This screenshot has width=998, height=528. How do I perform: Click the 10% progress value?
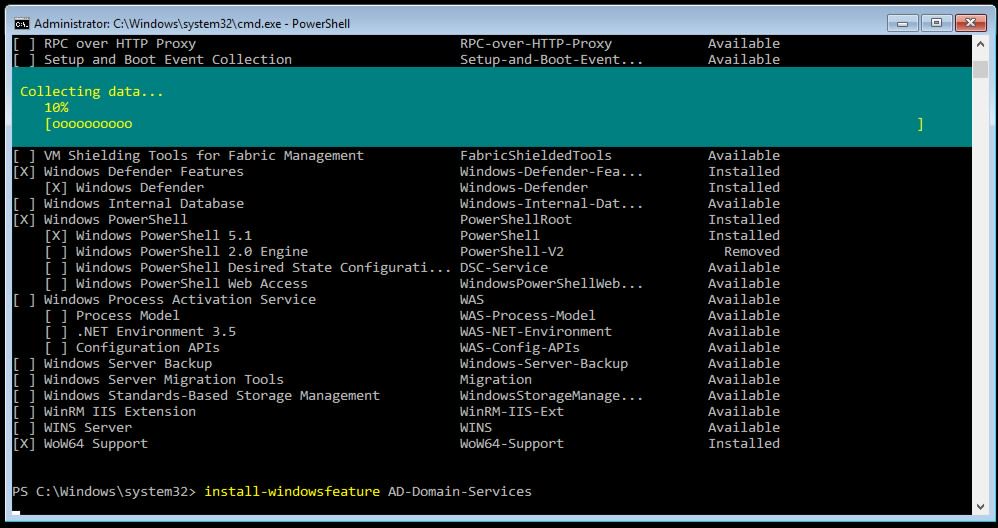click(x=56, y=108)
